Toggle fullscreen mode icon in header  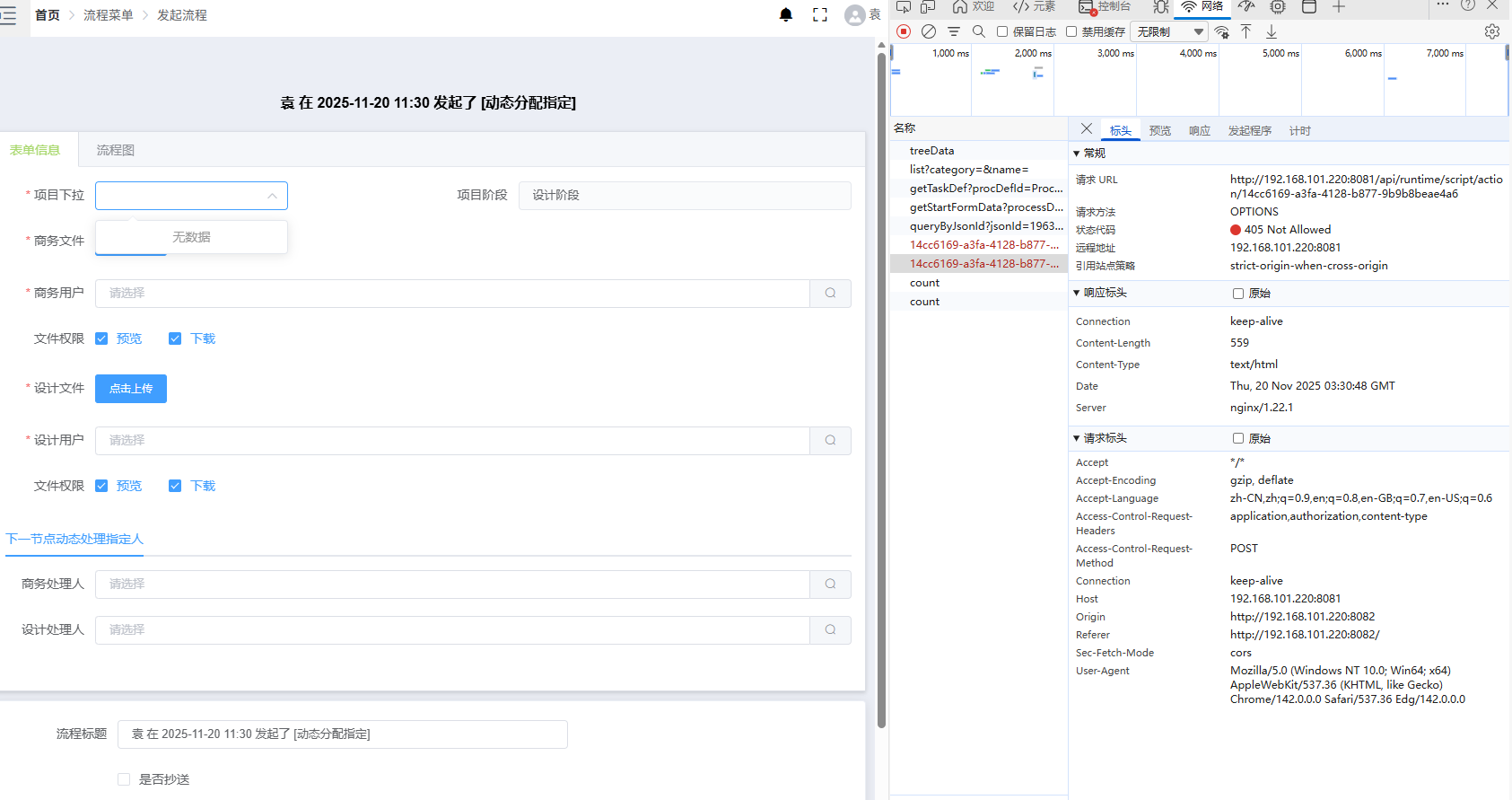pyautogui.click(x=820, y=14)
